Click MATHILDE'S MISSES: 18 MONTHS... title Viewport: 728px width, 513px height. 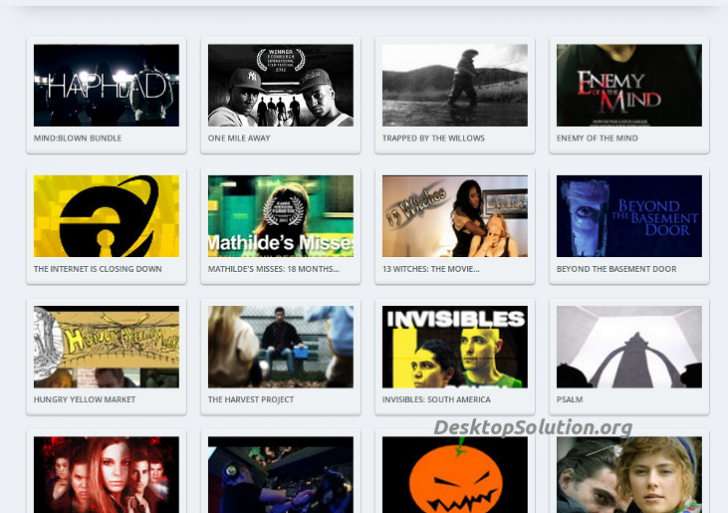[x=273, y=269]
